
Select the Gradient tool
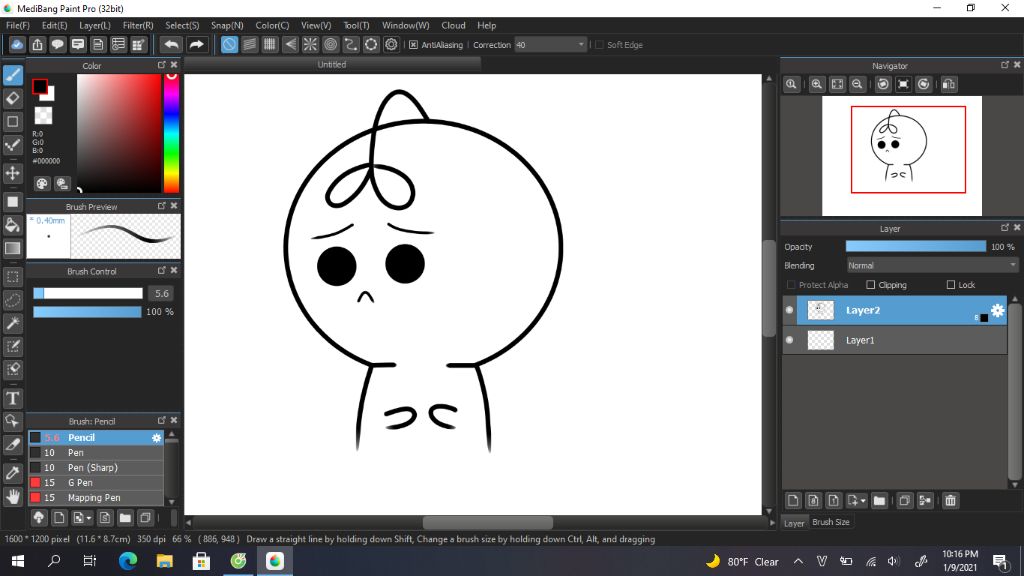[13, 248]
